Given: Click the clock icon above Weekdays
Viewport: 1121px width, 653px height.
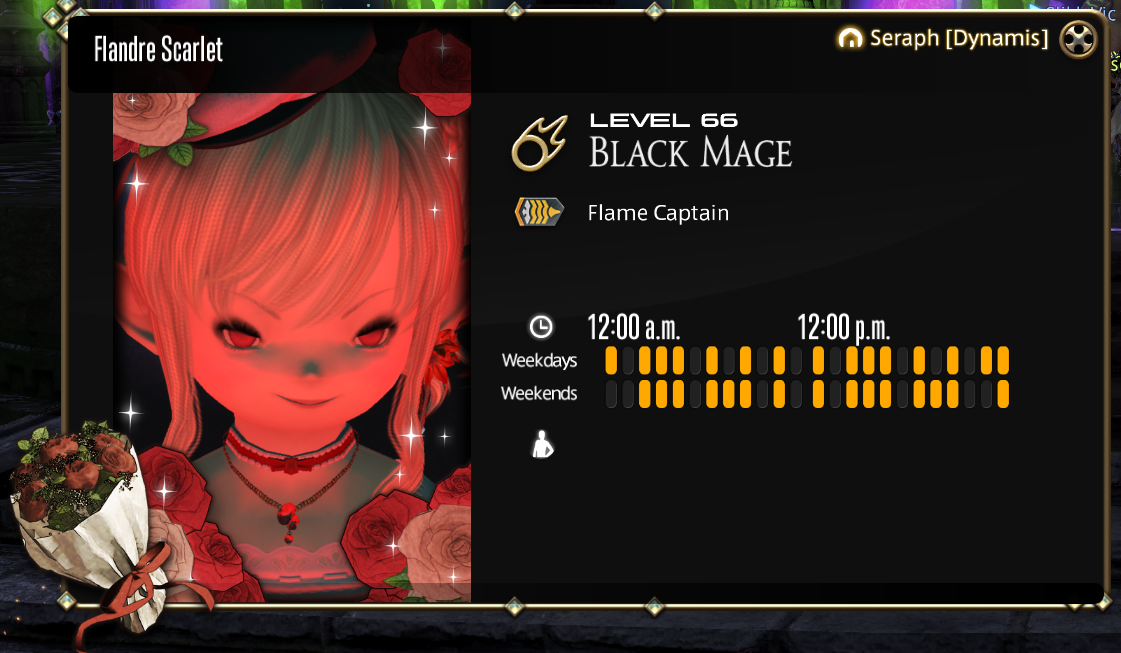Looking at the screenshot, I should 540,327.
